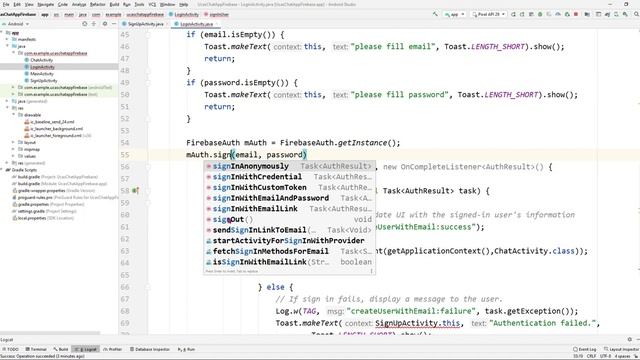Expand the manifests folder
The width and height of the screenshot is (640, 360).
(x=7, y=40)
